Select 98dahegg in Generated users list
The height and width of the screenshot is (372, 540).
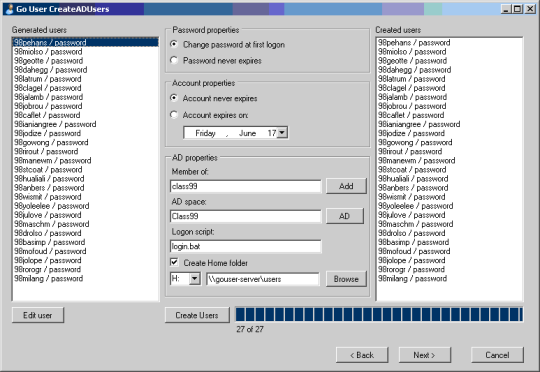tap(85, 70)
